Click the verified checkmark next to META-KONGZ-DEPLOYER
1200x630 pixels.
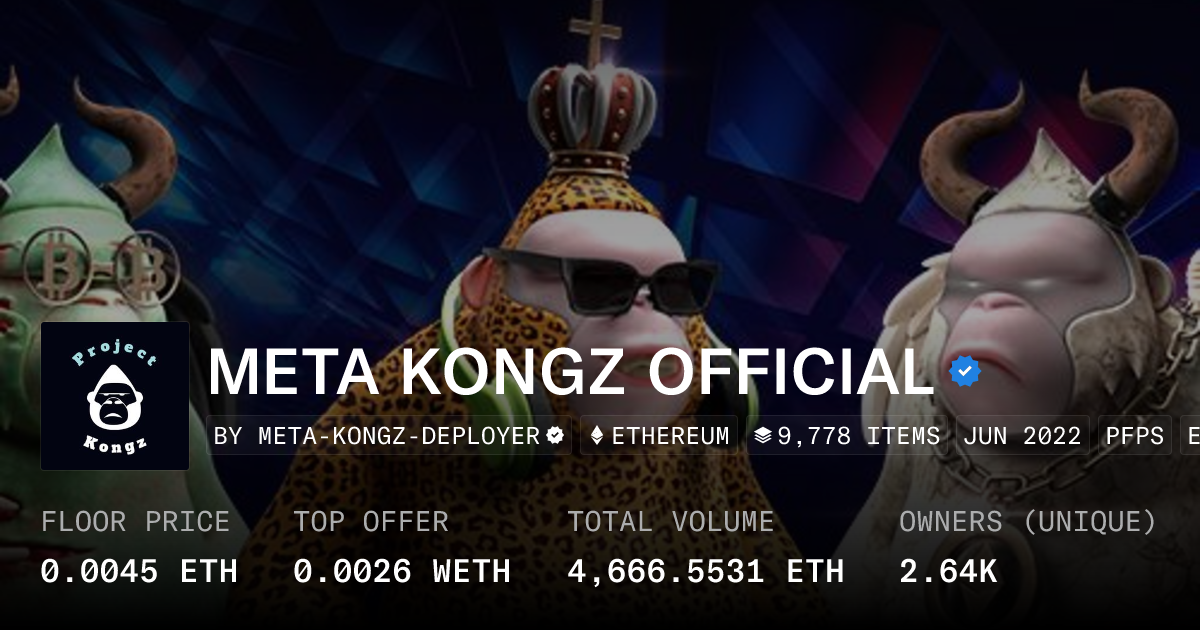(555, 436)
